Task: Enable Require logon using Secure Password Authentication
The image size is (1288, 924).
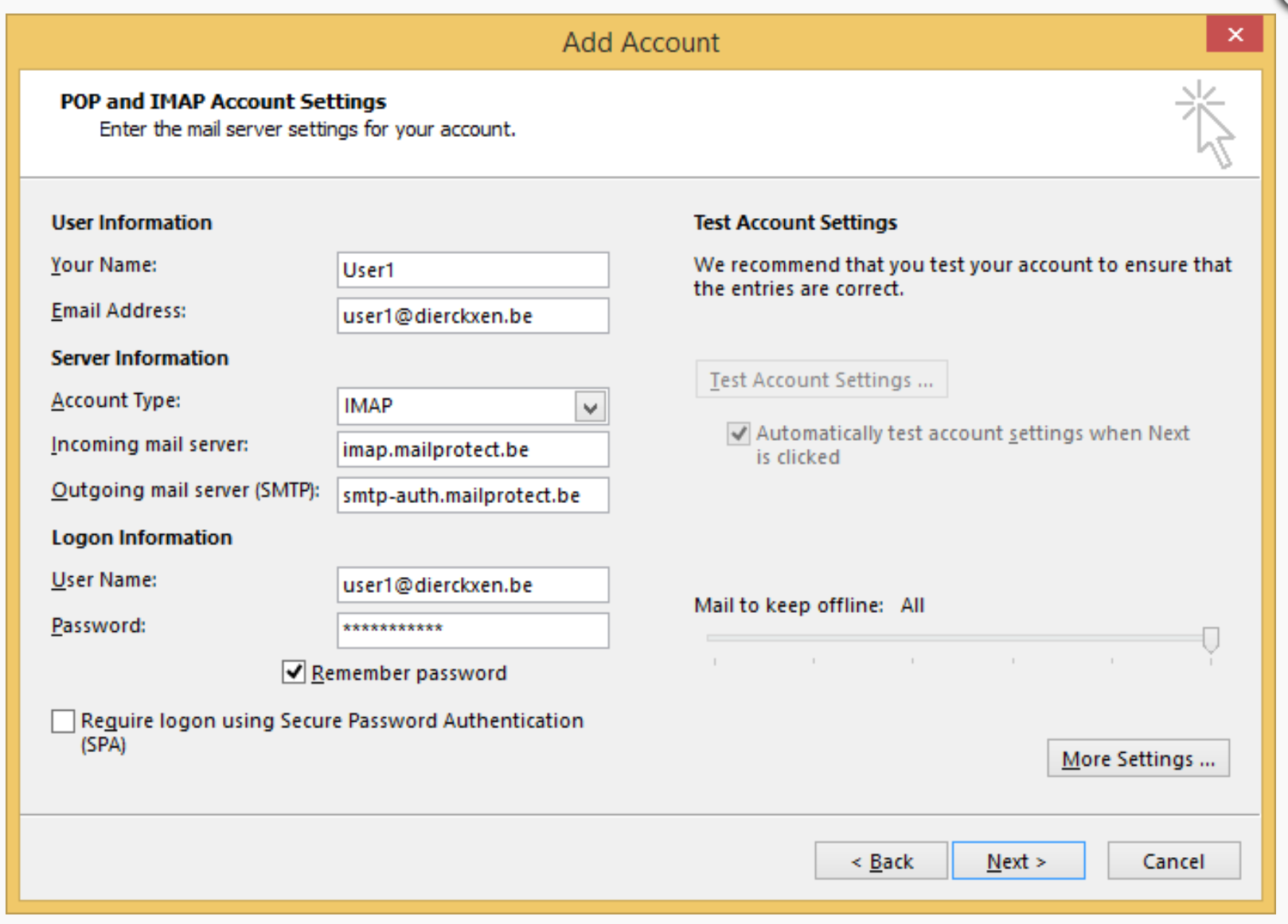Action: click(62, 721)
